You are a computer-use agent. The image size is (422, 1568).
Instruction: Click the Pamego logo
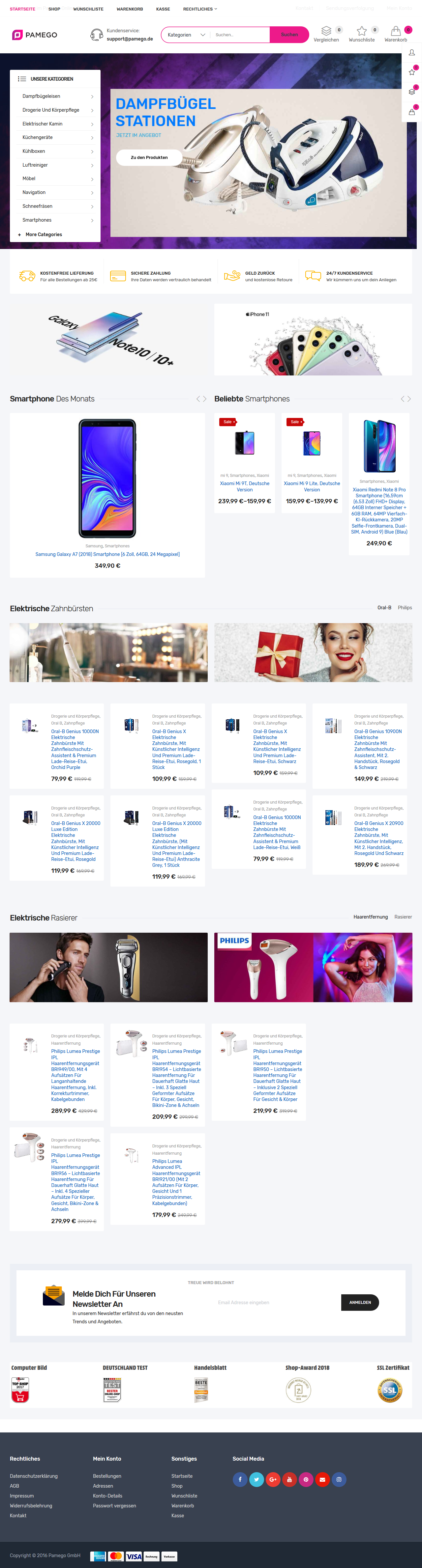pyautogui.click(x=35, y=35)
